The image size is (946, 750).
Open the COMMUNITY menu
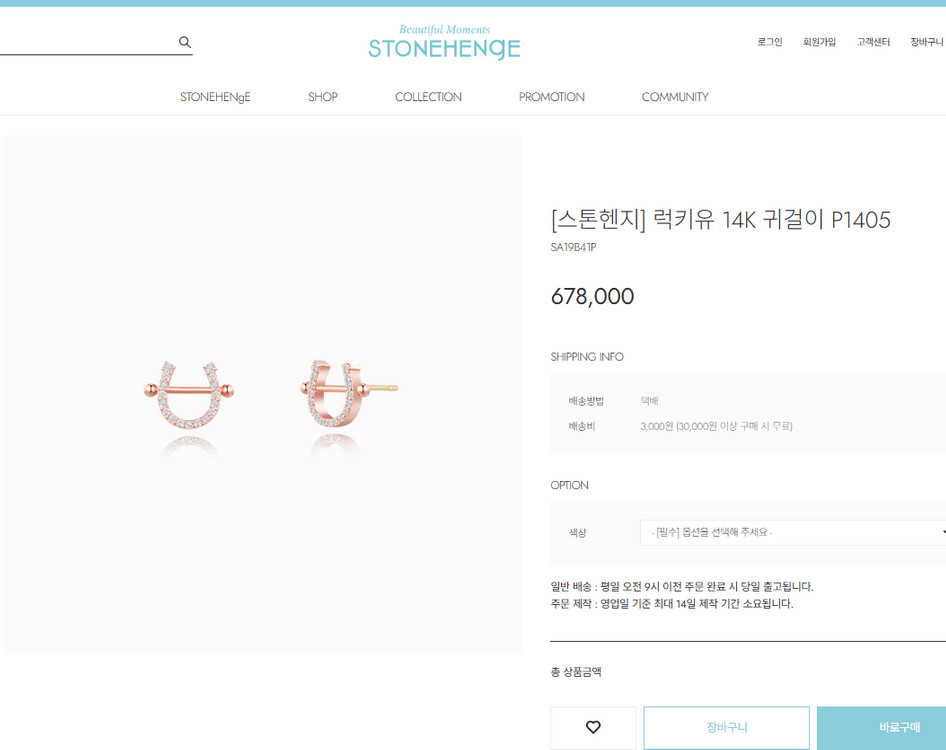point(675,97)
